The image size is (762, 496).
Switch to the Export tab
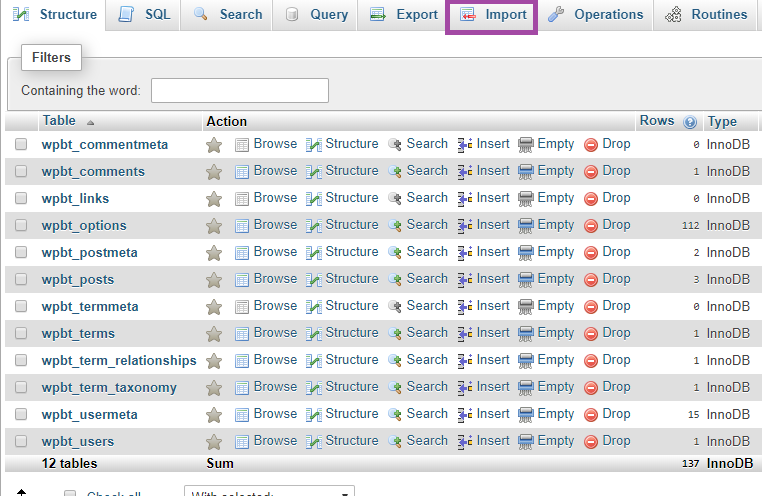tap(403, 15)
